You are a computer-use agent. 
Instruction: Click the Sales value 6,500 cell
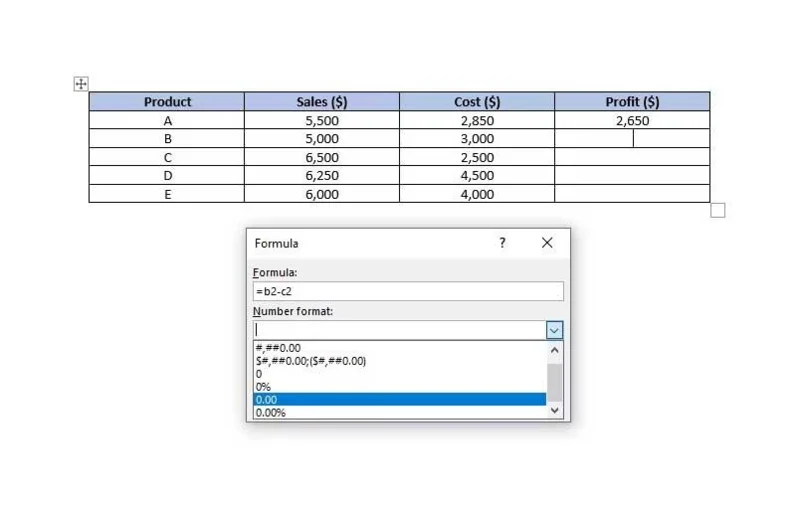pyautogui.click(x=322, y=157)
